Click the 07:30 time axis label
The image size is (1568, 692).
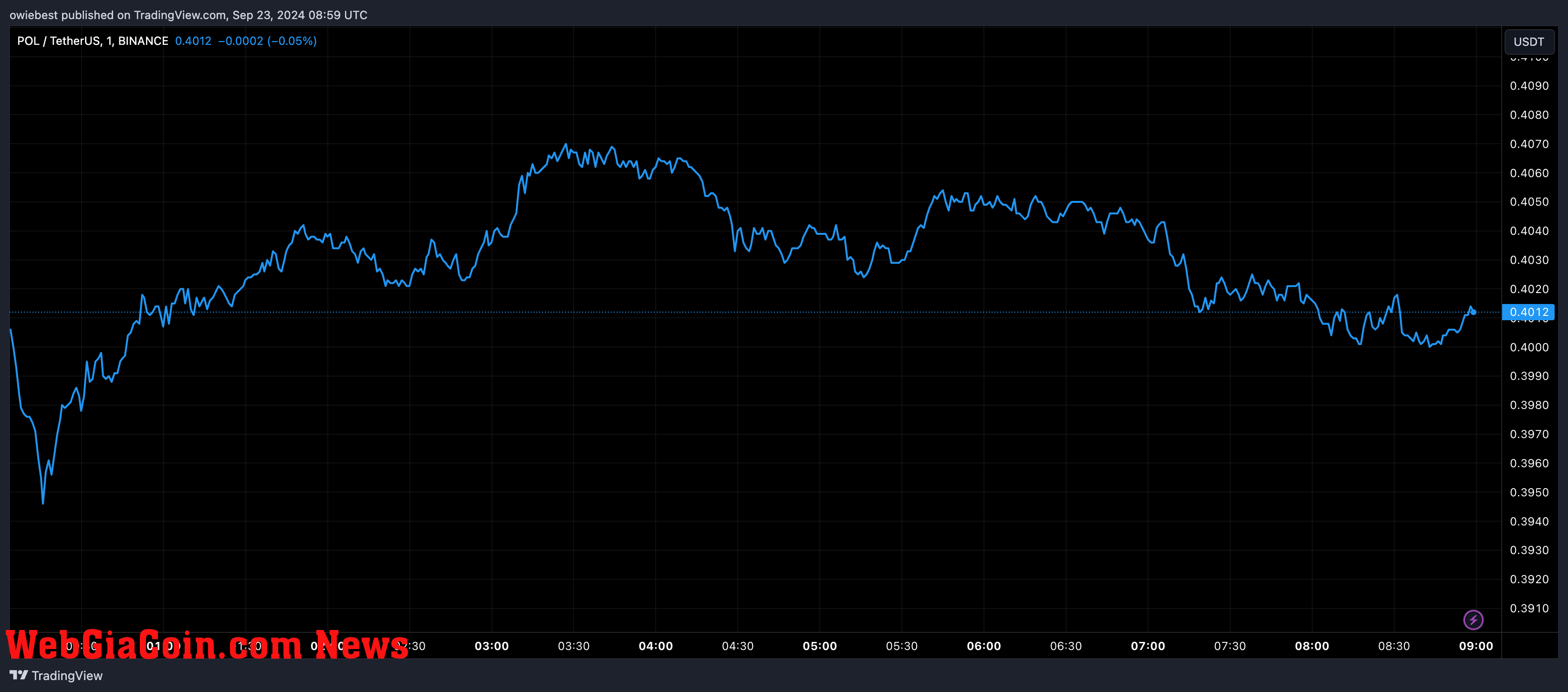tap(1230, 646)
